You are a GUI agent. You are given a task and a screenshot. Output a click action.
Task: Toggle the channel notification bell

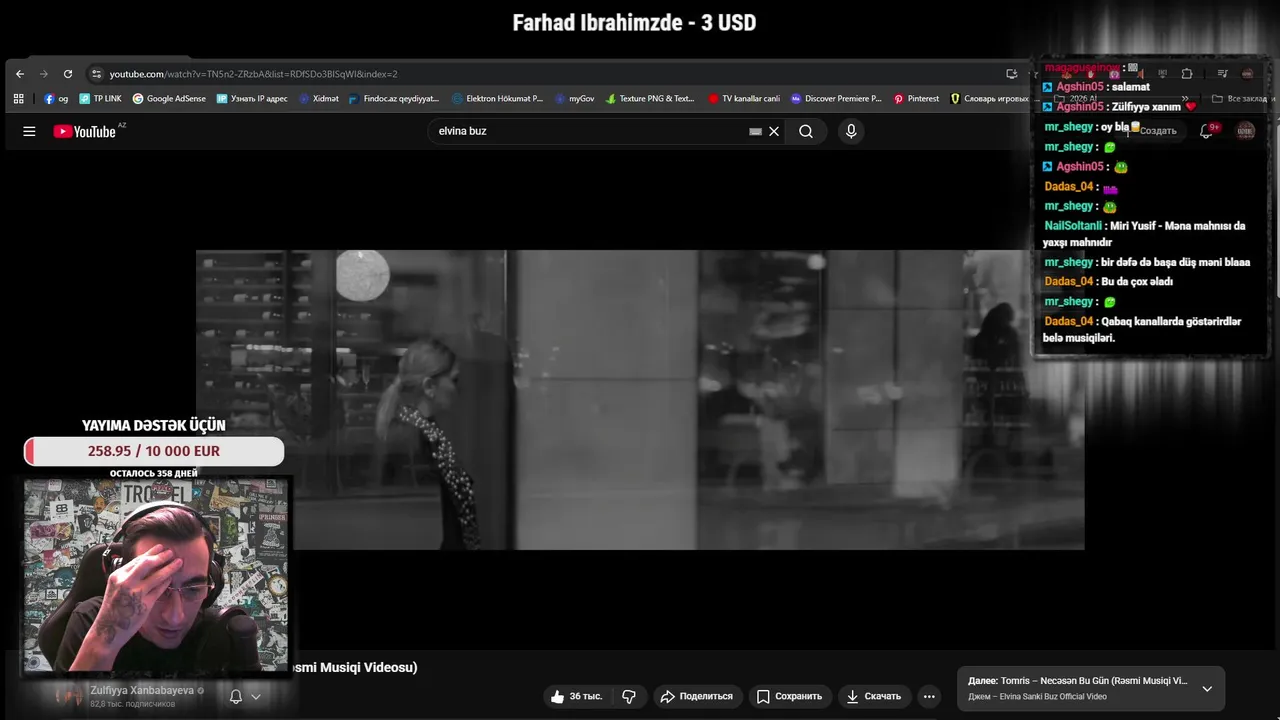[x=236, y=696]
